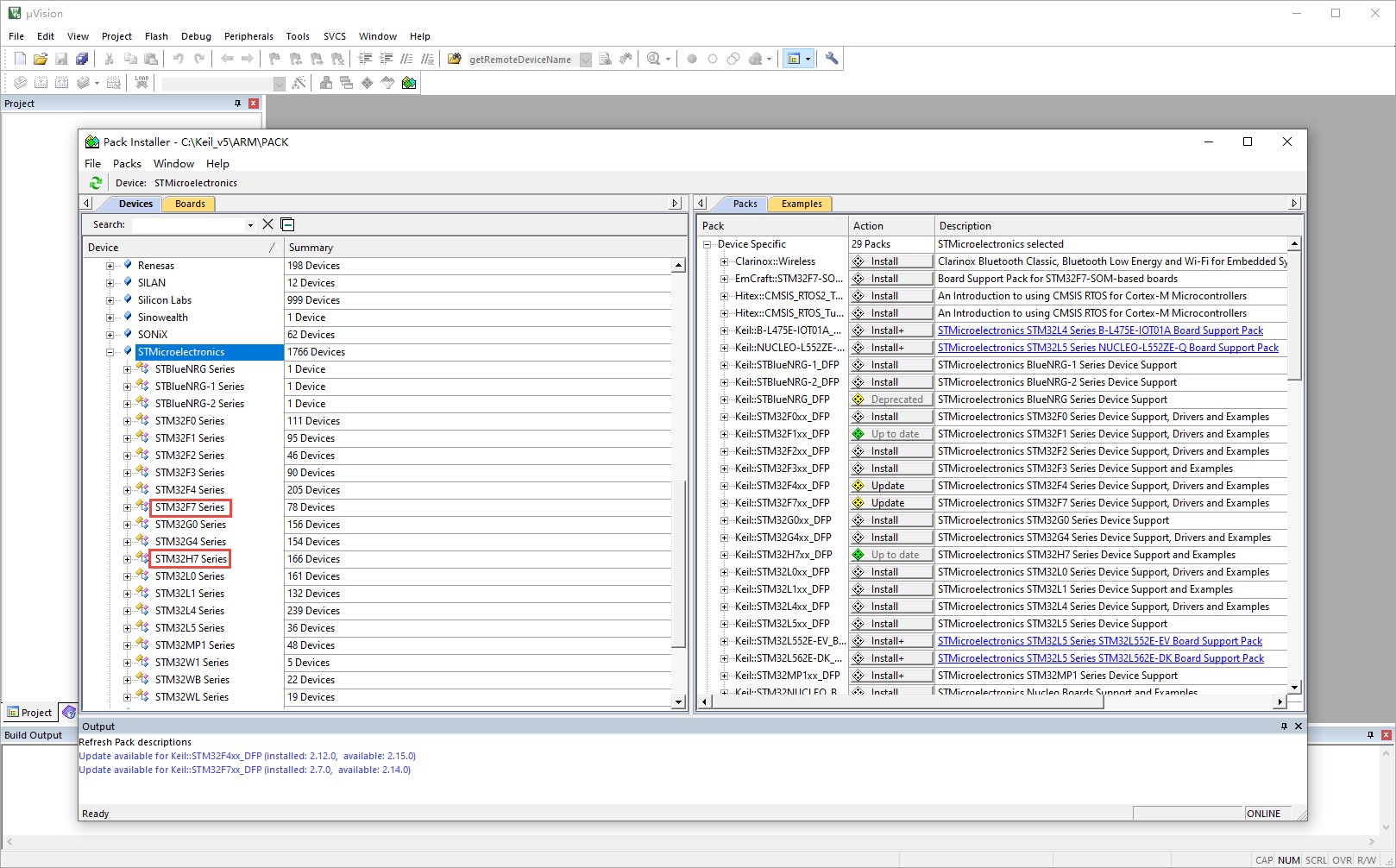Click the Paste toolbar icon
The image size is (1396, 868).
click(151, 59)
